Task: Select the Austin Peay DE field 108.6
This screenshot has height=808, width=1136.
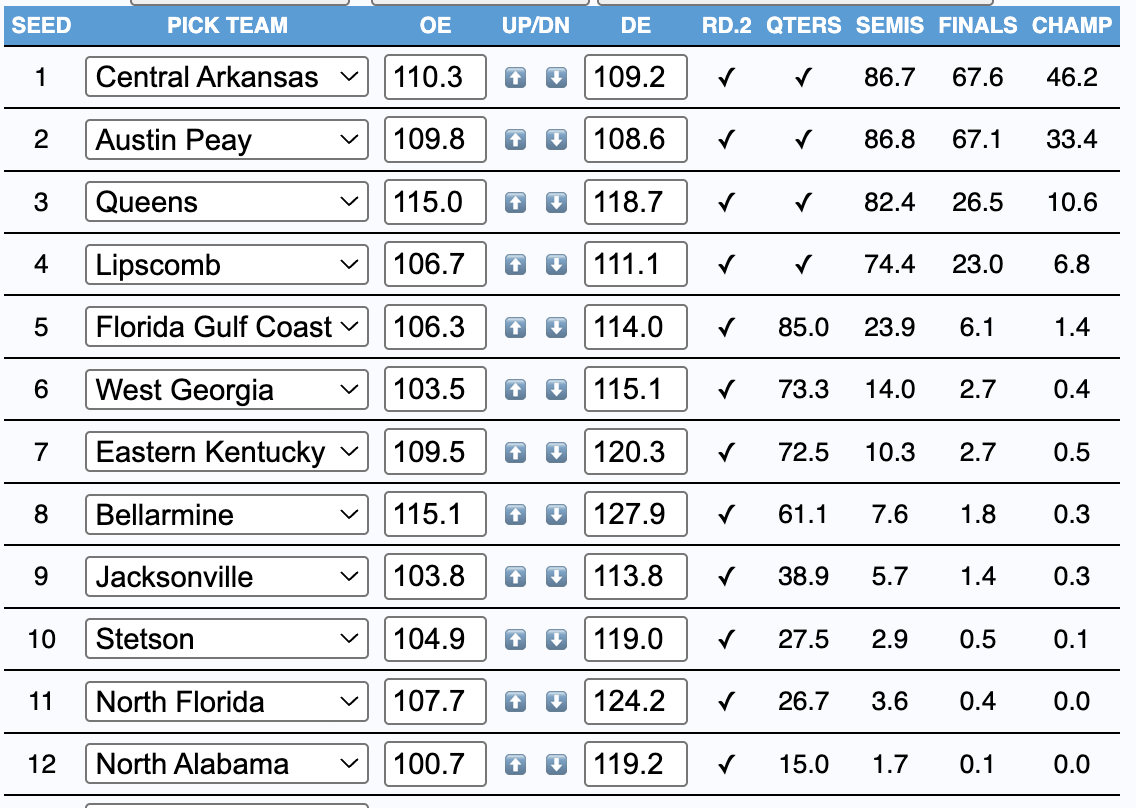Action: click(x=635, y=140)
